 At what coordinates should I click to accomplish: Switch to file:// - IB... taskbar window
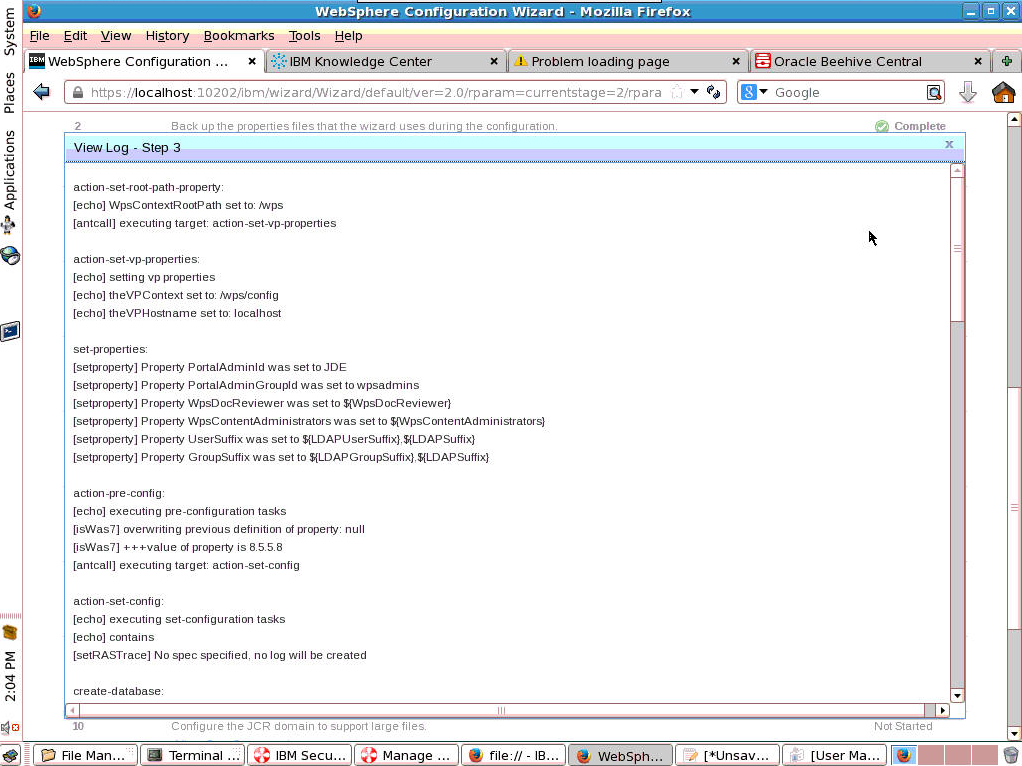513,755
